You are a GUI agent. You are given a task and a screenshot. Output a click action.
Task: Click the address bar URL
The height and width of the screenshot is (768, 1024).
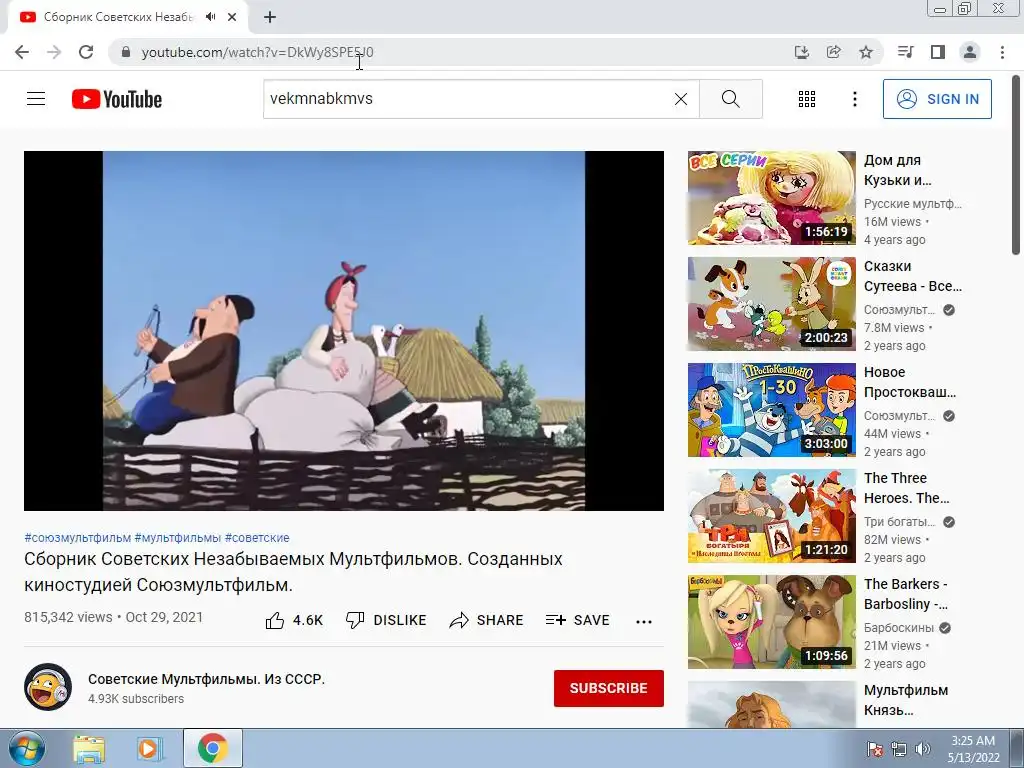257,52
